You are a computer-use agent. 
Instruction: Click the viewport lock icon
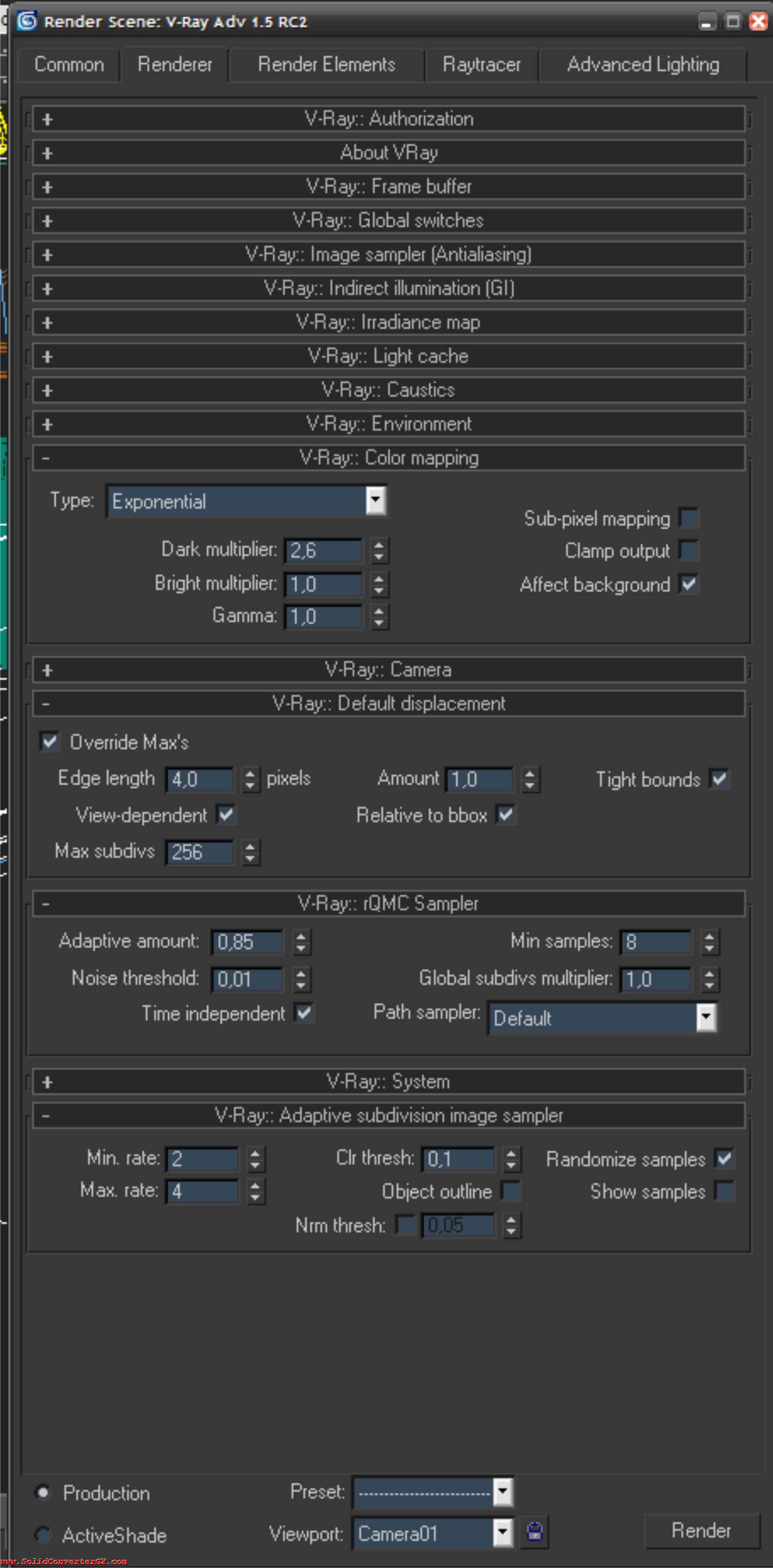tap(535, 1531)
